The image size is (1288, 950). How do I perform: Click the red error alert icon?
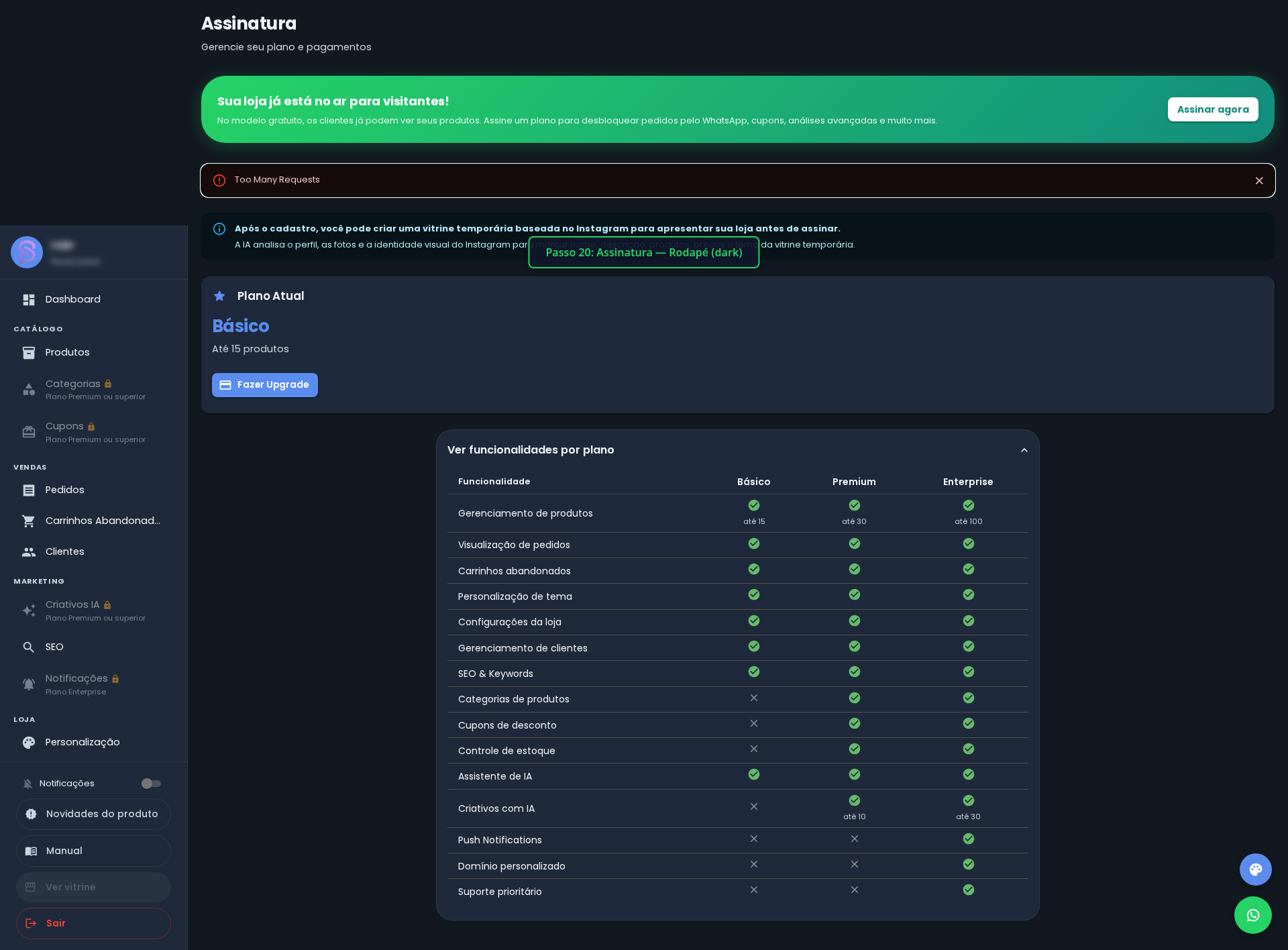(x=219, y=180)
